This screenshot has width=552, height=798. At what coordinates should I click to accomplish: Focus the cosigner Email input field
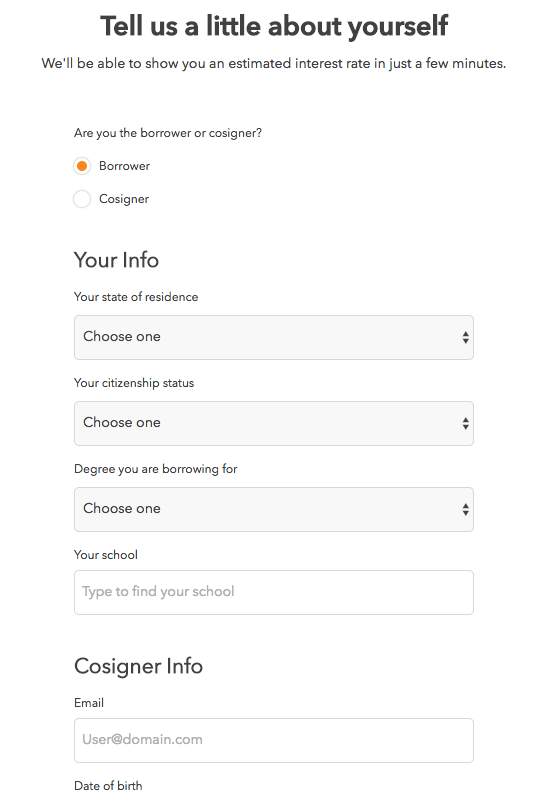pyautogui.click(x=274, y=740)
